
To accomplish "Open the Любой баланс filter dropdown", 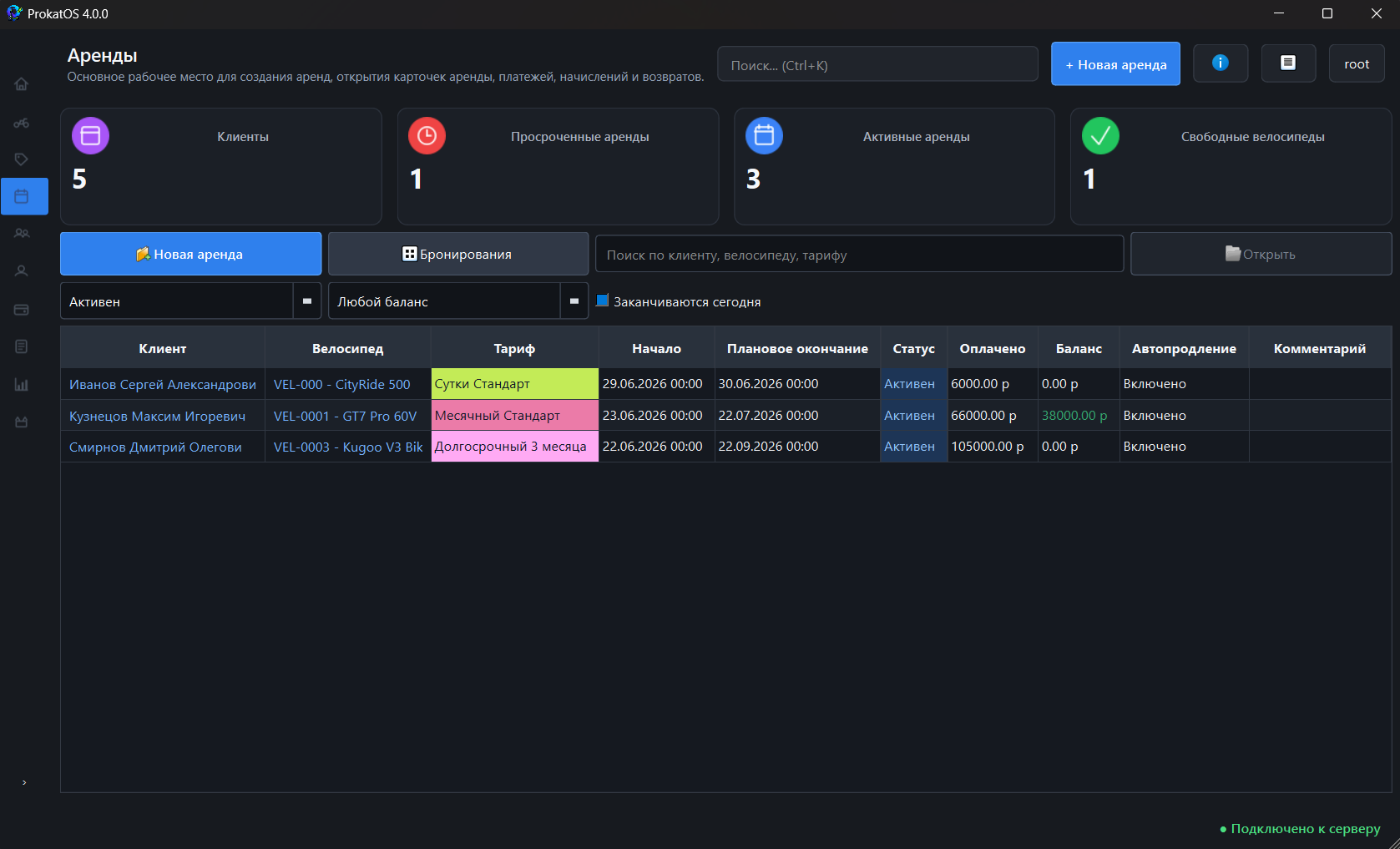I will (x=458, y=301).
